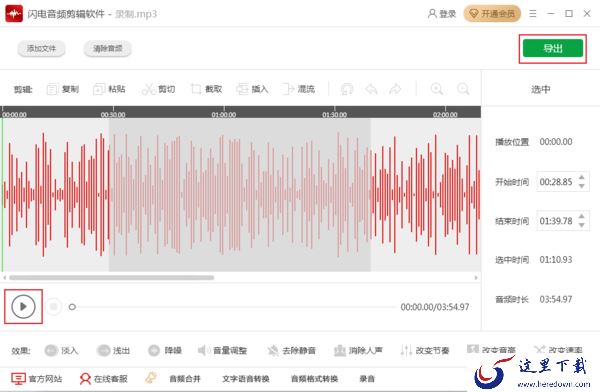Click the red app logo in title bar
This screenshot has height=392, width=600.
pos(14,14)
